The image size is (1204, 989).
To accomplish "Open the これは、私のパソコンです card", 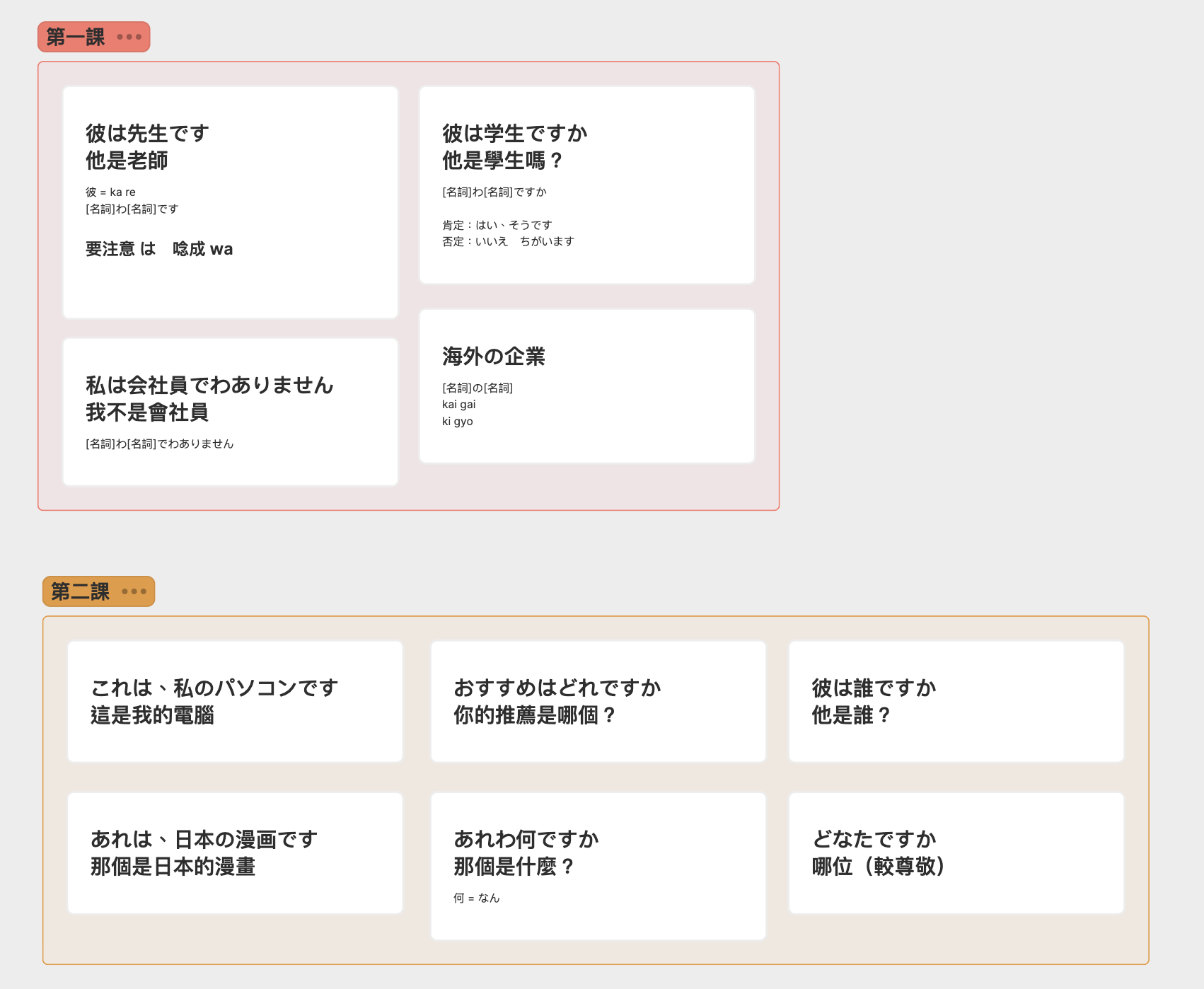I will tap(235, 702).
